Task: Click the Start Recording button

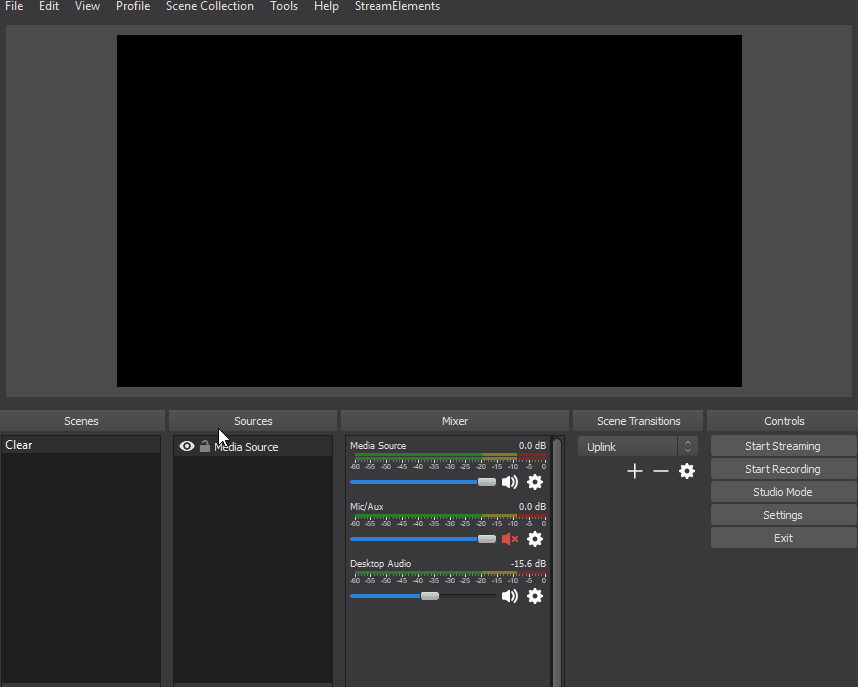Action: tap(783, 469)
